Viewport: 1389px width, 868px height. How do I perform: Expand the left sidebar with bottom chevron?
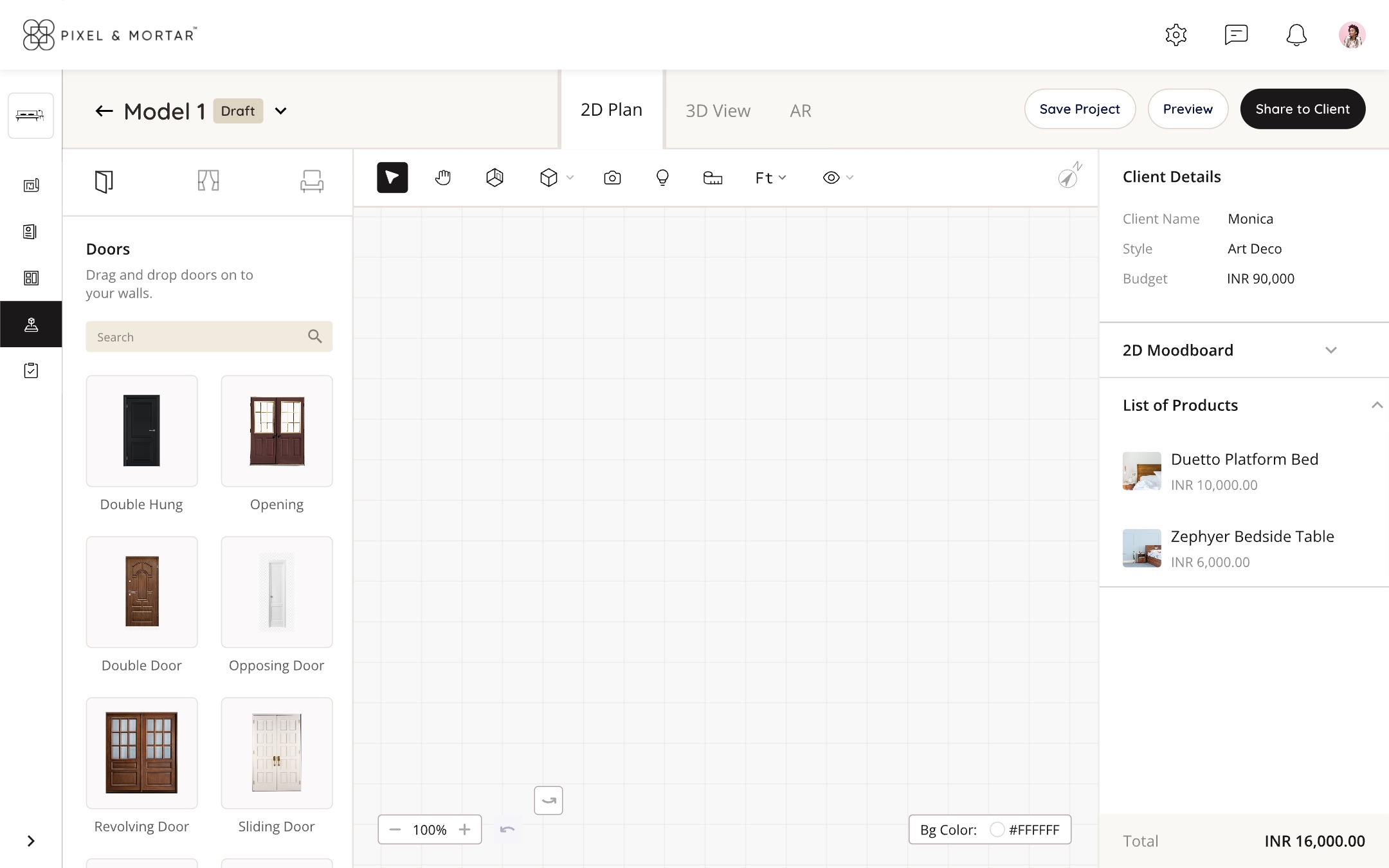tap(31, 841)
